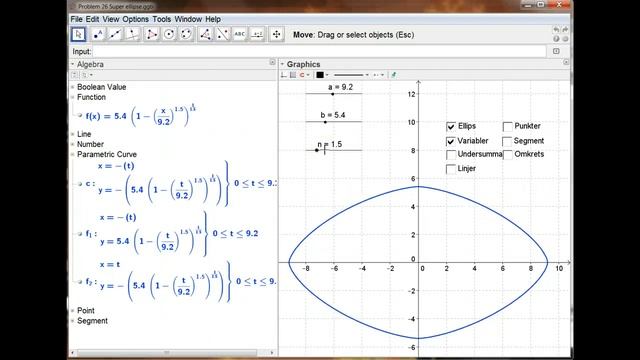640x360 pixels.
Task: Click the green pin icon in stylebar
Action: coord(393,75)
